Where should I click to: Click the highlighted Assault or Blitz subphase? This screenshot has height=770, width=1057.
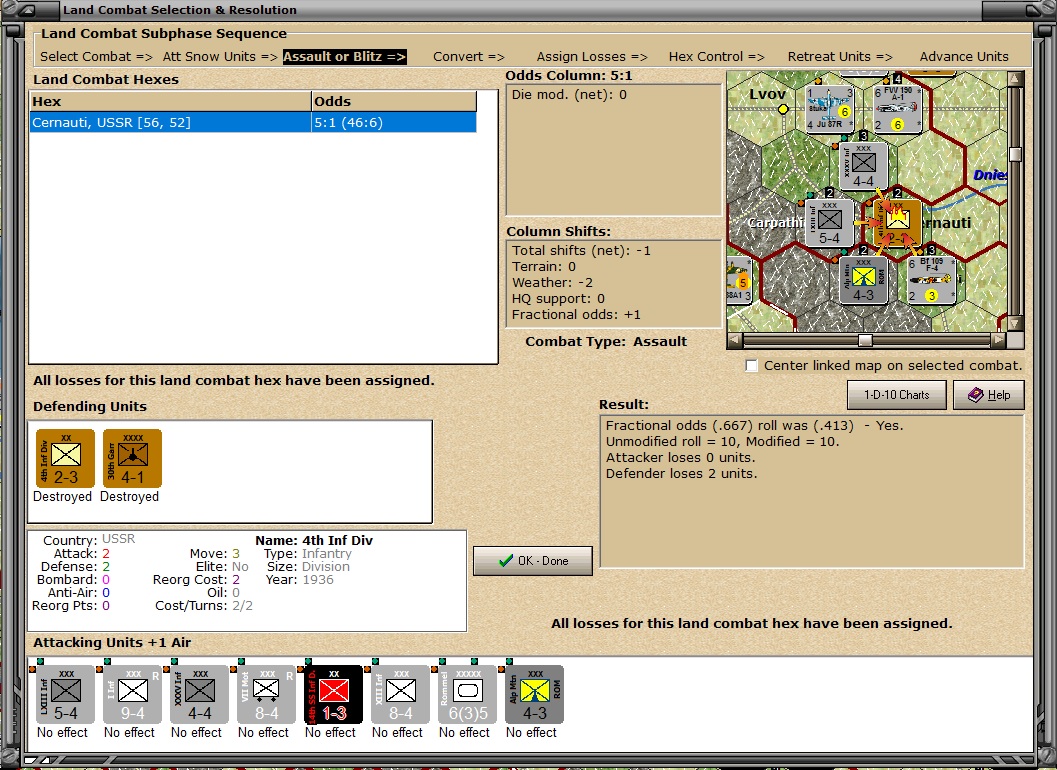pos(344,57)
